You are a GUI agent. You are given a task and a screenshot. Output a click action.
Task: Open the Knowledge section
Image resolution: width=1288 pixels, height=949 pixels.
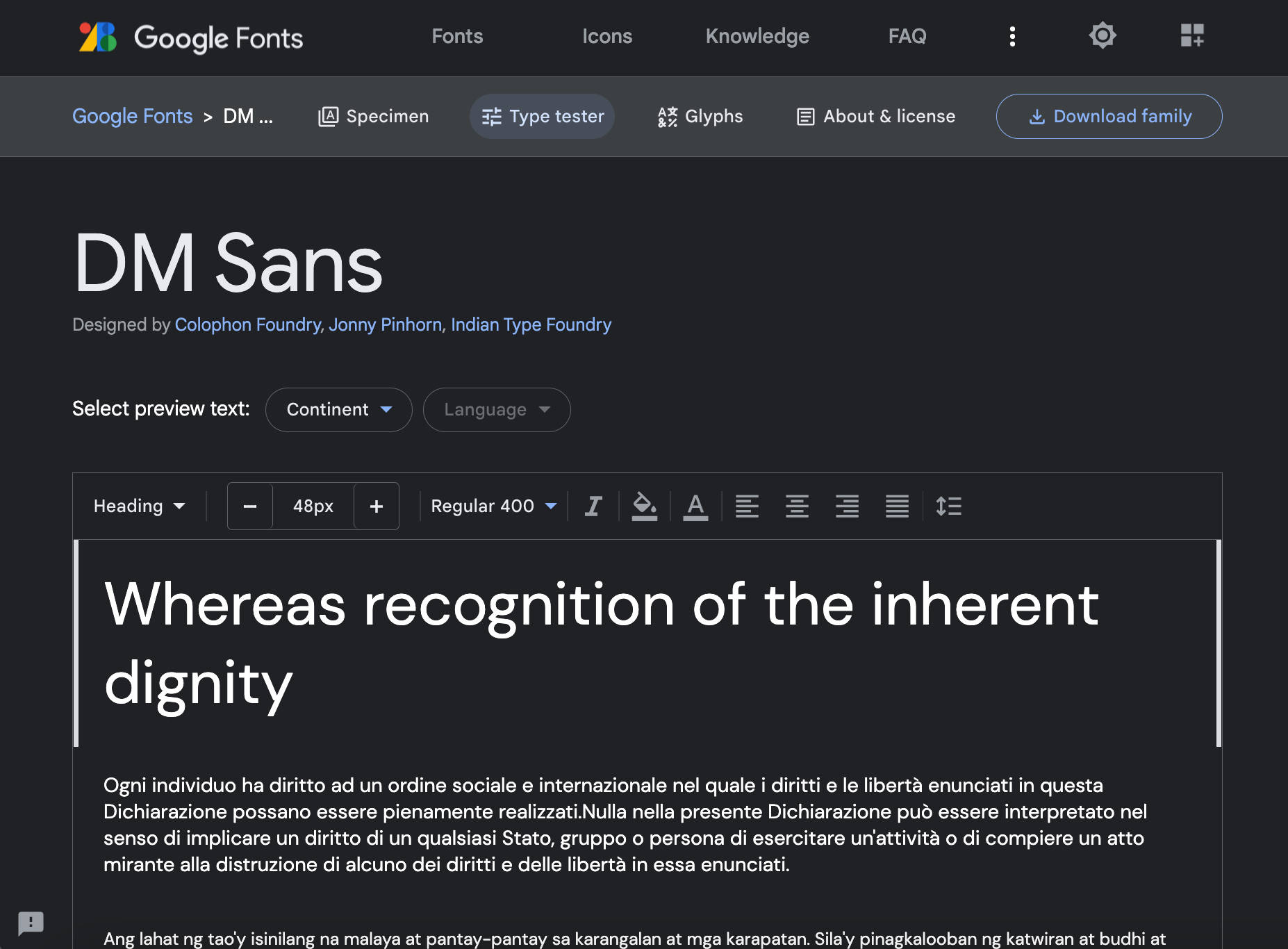[757, 35]
